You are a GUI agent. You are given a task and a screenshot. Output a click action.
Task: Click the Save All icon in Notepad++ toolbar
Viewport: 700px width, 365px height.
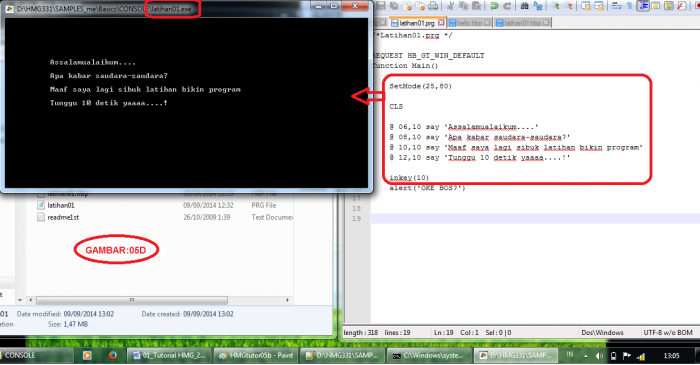(x=394, y=6)
